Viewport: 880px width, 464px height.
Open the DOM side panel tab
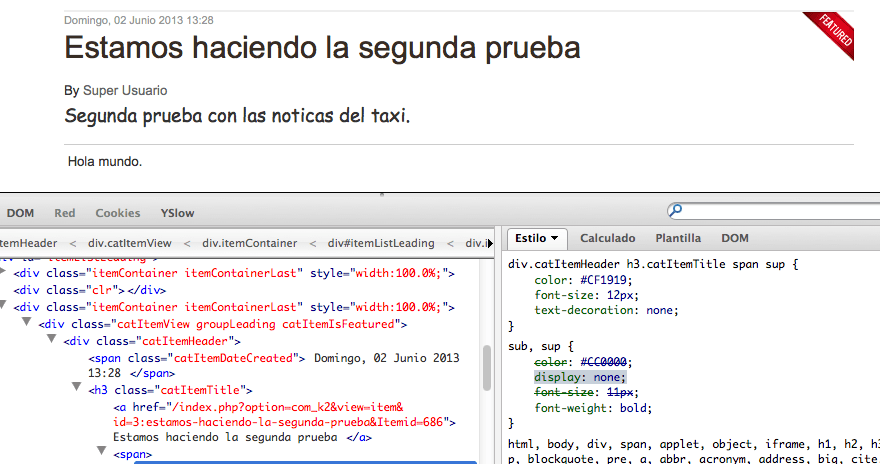click(735, 238)
